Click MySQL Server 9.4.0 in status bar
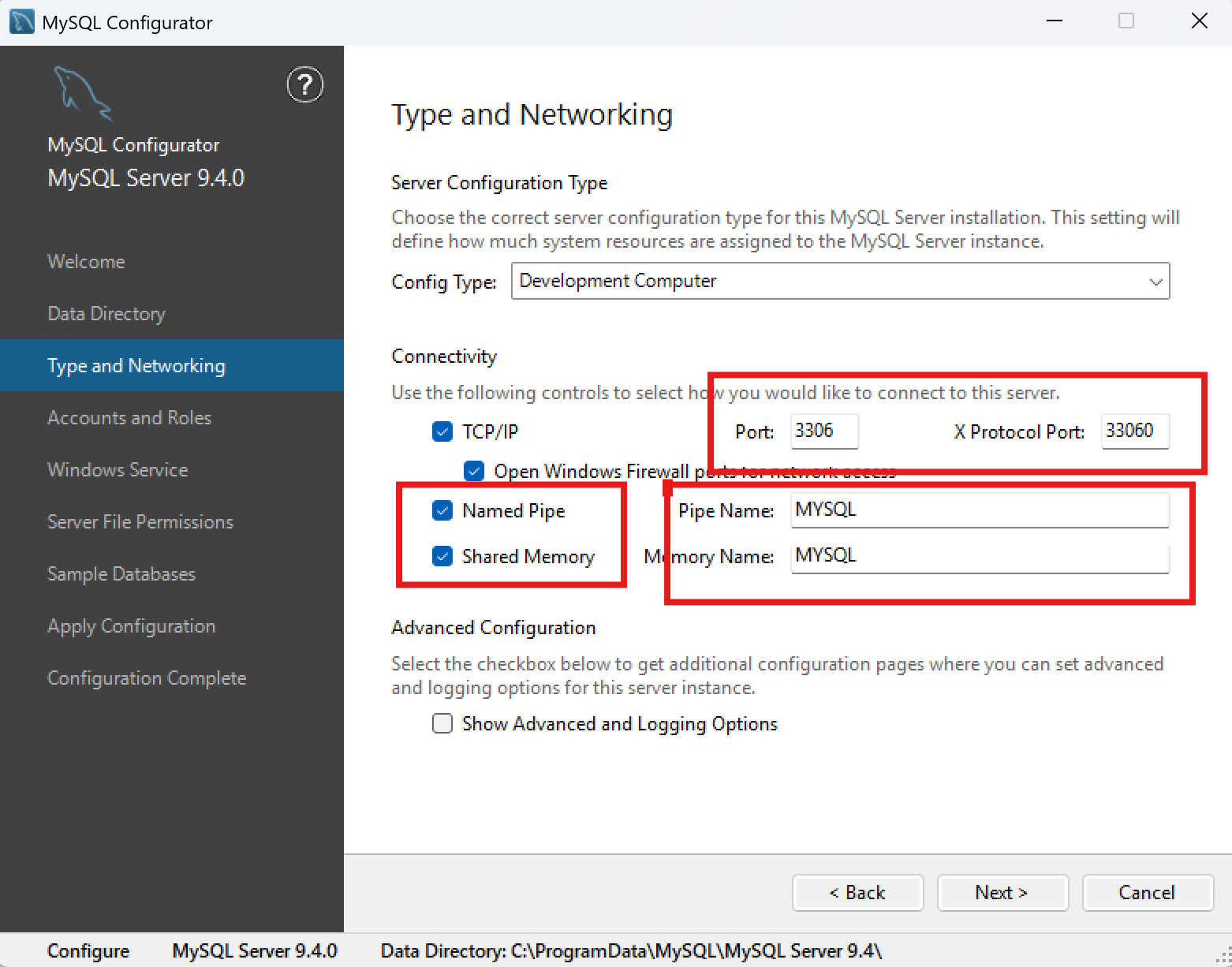1232x967 pixels. 255,950
